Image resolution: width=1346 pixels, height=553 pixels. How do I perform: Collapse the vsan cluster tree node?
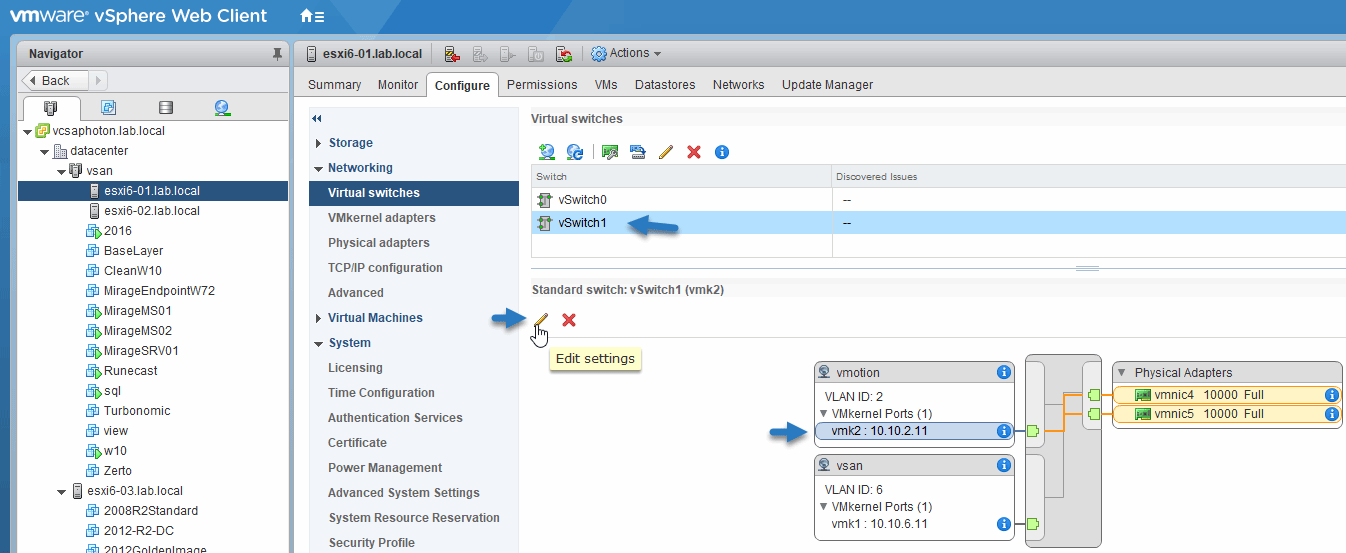61,171
